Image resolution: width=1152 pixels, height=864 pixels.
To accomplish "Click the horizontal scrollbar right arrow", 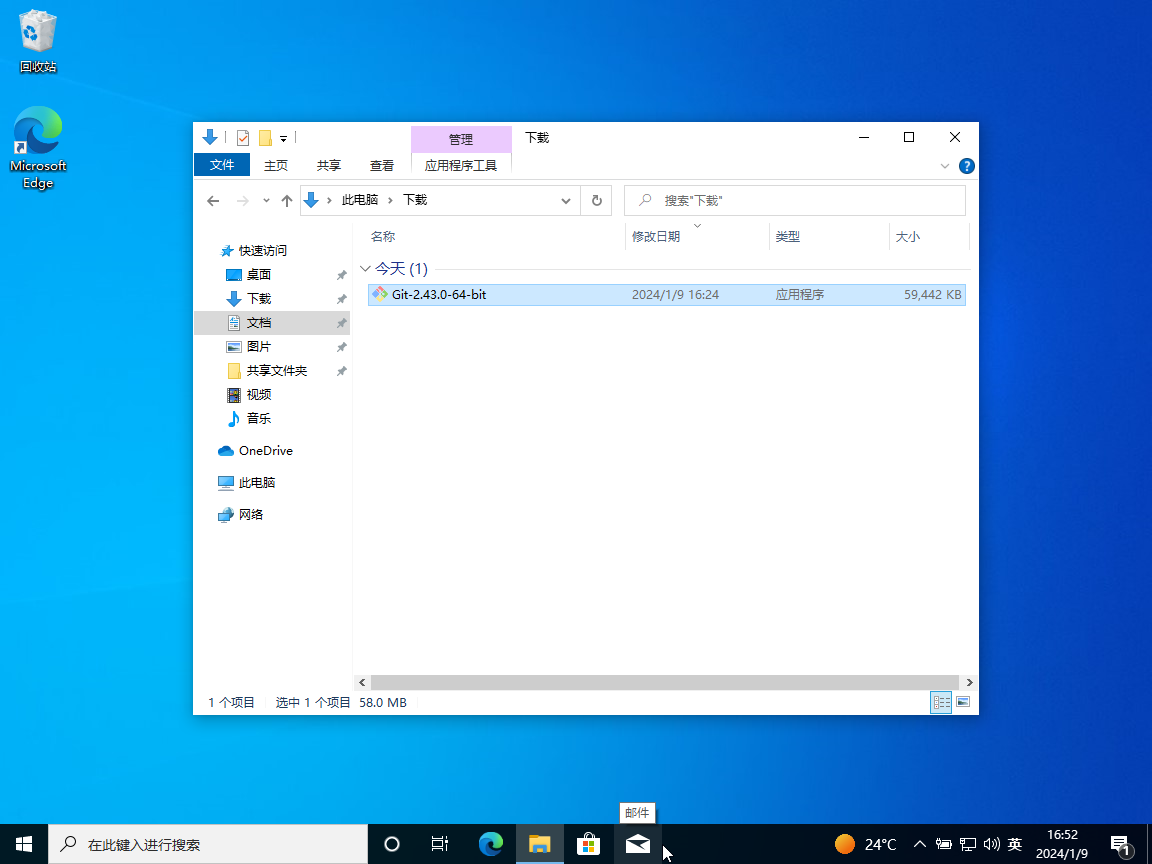I will tap(969, 683).
